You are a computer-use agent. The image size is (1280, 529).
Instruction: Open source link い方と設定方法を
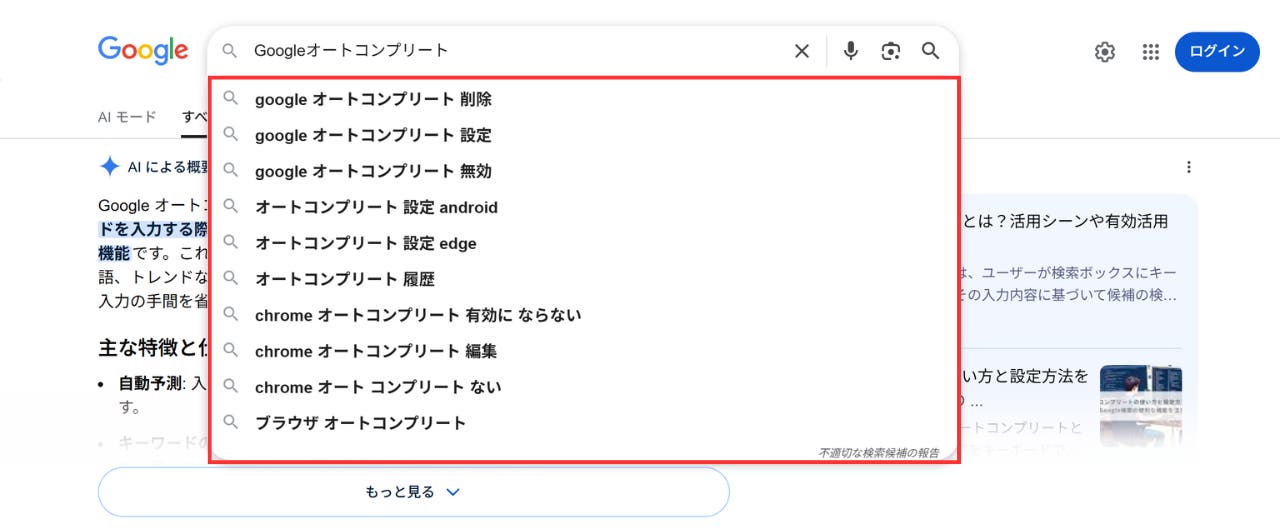1024,376
